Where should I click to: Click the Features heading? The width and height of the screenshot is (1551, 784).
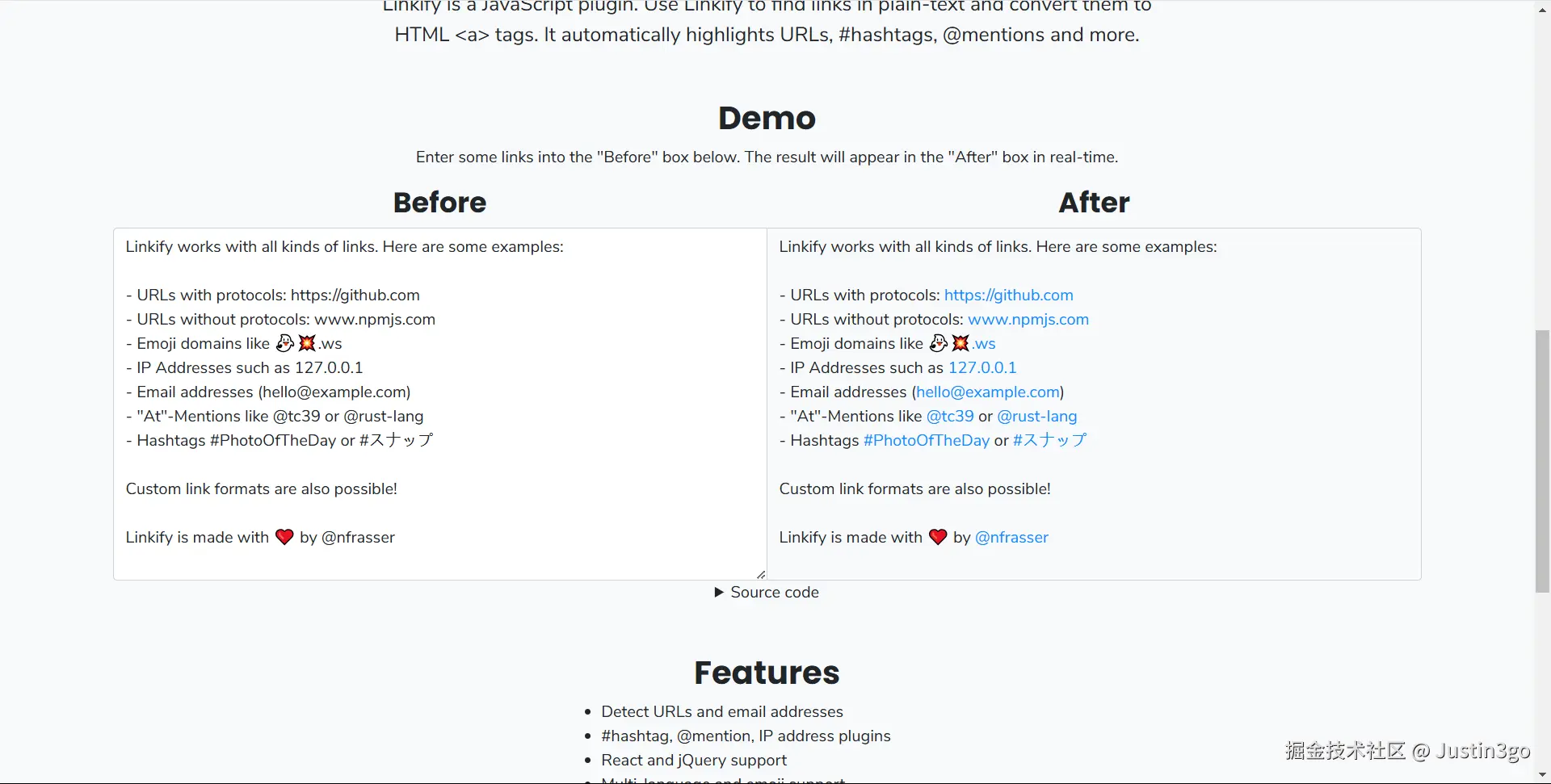pyautogui.click(x=767, y=673)
